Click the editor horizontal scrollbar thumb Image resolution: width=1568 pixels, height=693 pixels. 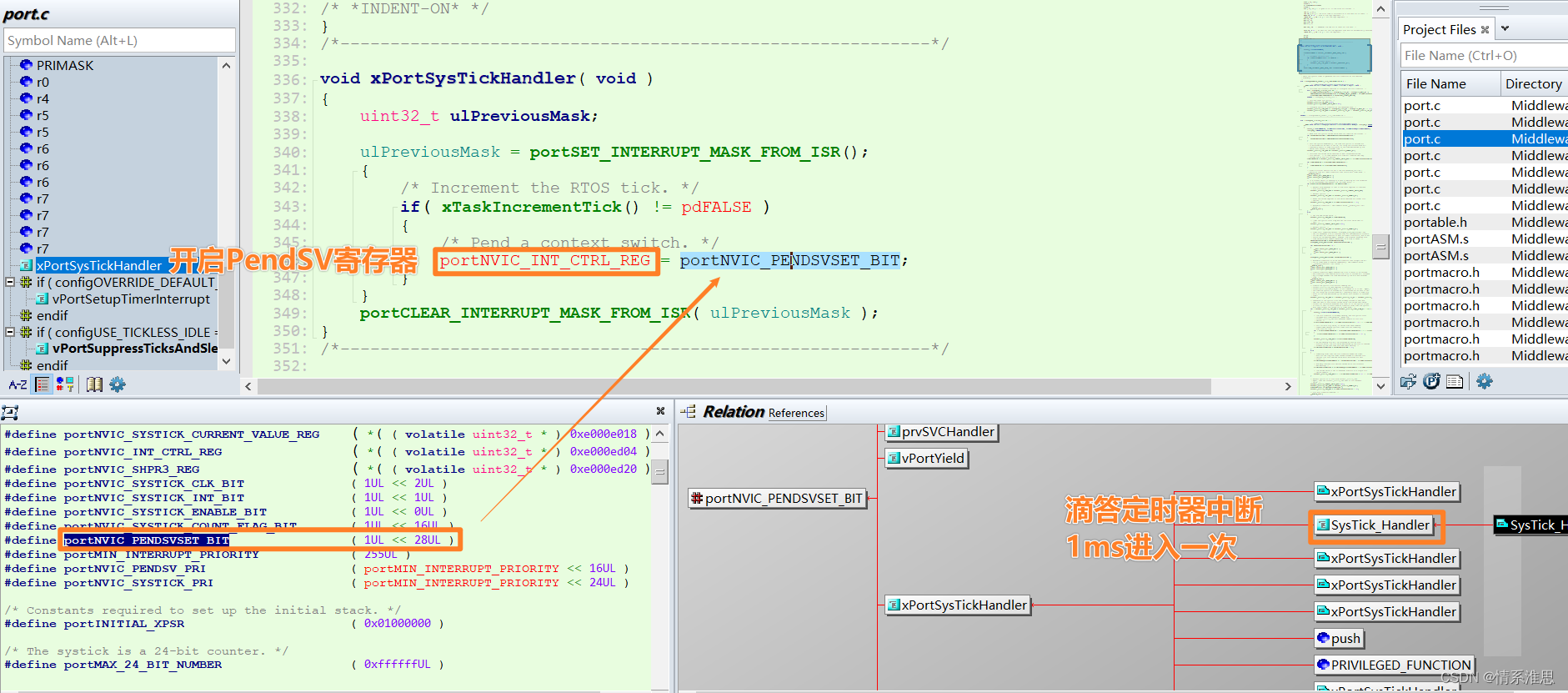point(734,386)
